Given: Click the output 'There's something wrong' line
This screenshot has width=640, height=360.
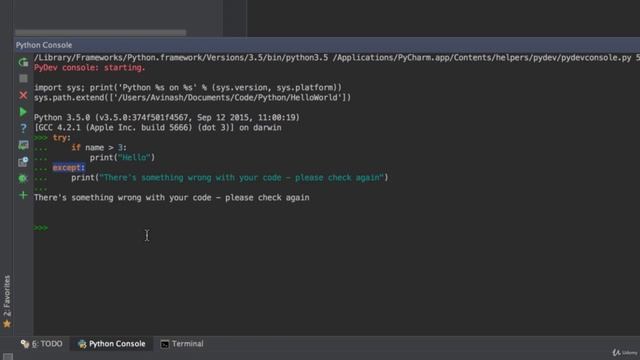Looking at the screenshot, I should tap(171, 198).
